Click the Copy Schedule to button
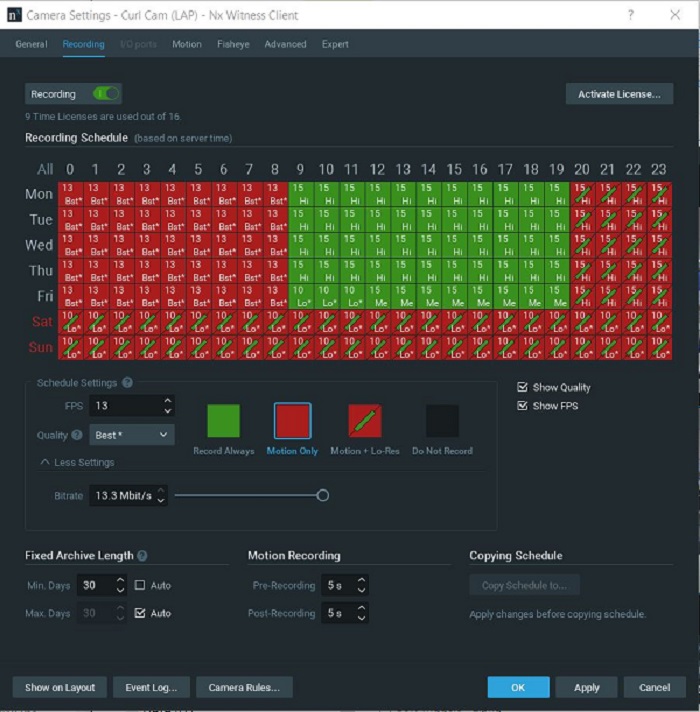 click(524, 585)
